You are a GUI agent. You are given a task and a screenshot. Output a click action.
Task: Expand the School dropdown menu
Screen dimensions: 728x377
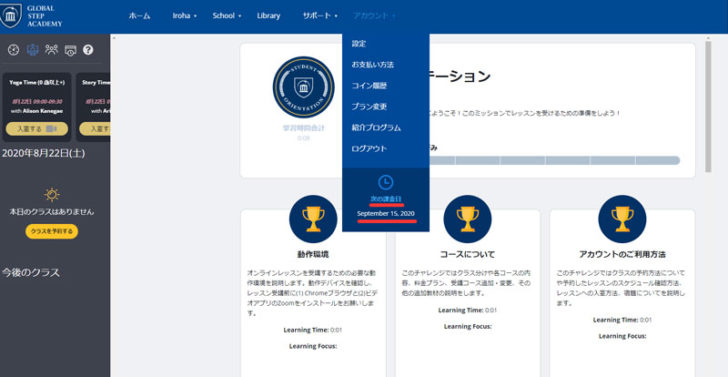[x=227, y=16]
